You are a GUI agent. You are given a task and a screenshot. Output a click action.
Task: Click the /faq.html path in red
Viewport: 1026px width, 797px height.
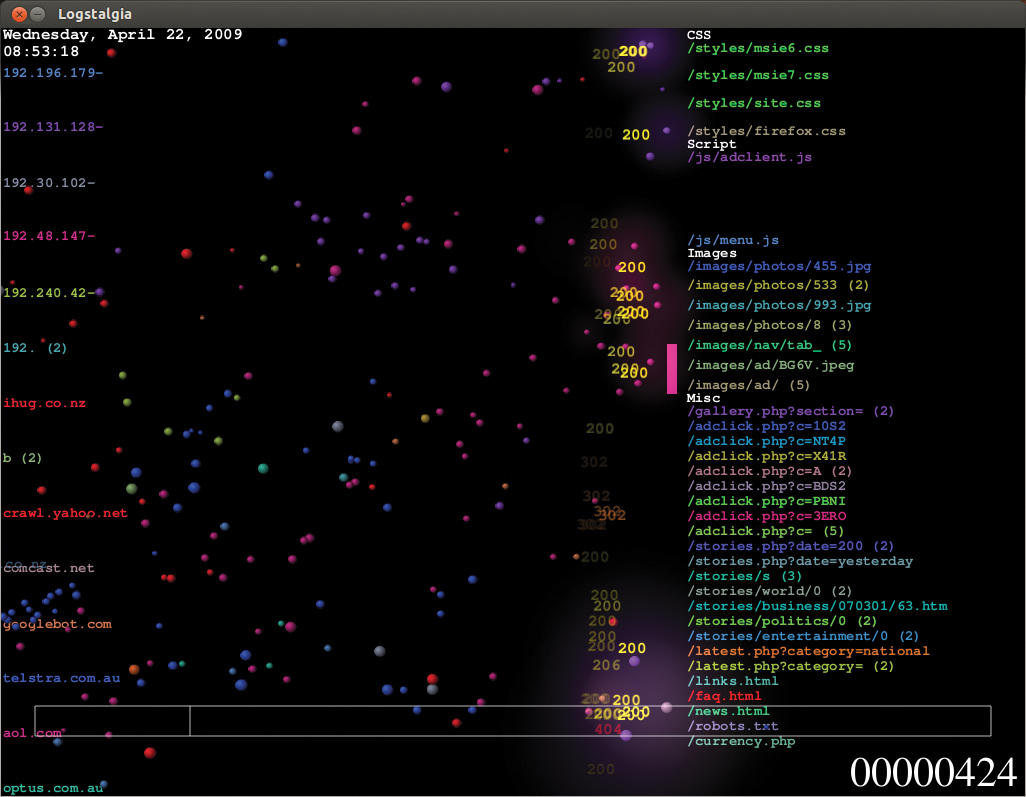(724, 696)
